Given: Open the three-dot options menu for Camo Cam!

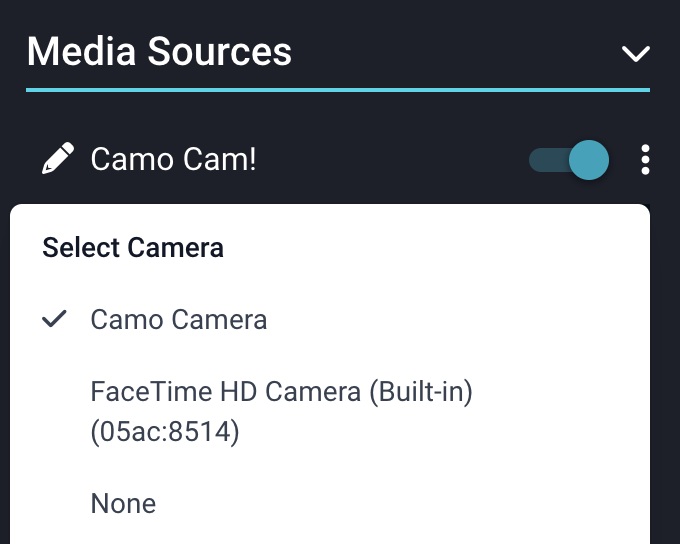Looking at the screenshot, I should click(x=646, y=159).
